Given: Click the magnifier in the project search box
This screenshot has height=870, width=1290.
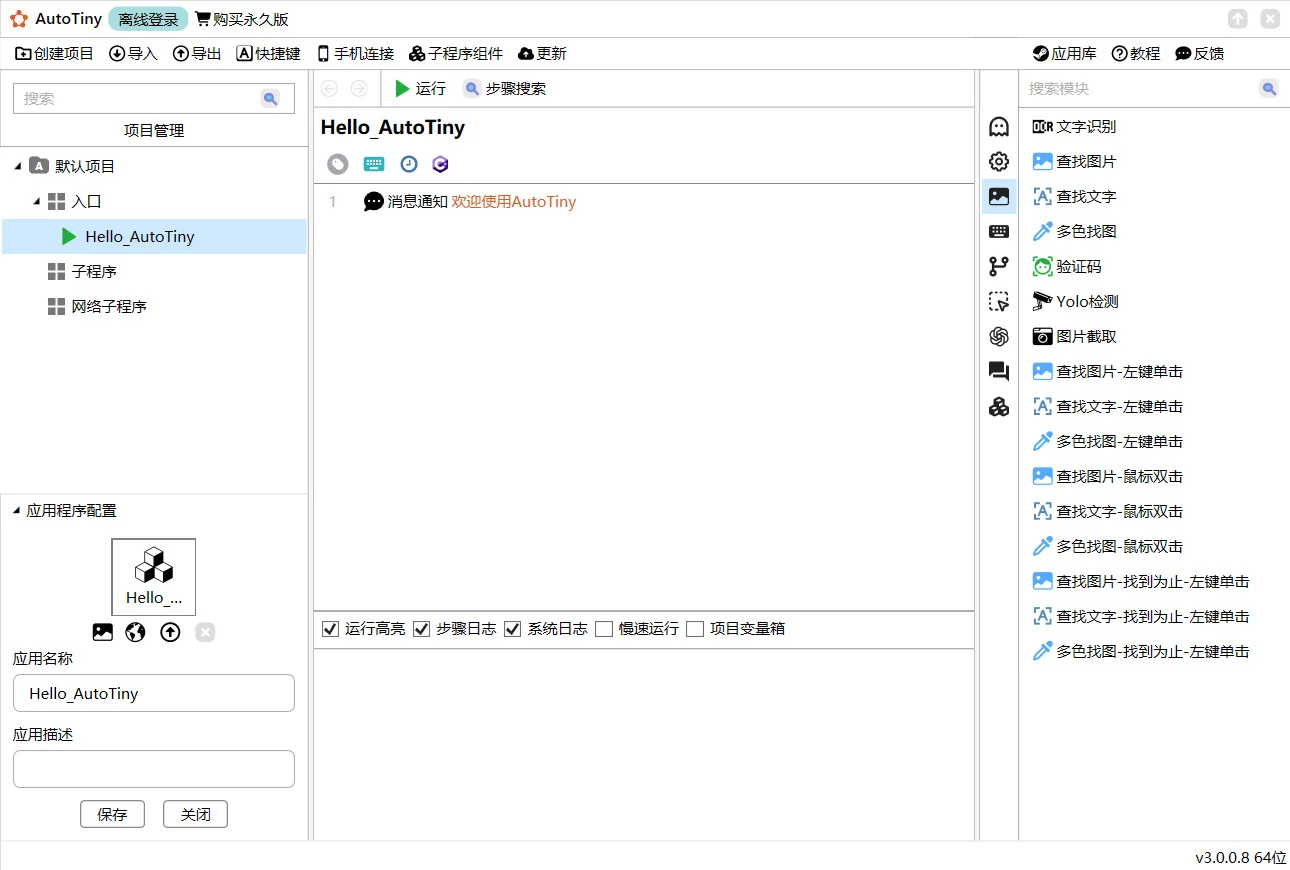Looking at the screenshot, I should (x=268, y=98).
